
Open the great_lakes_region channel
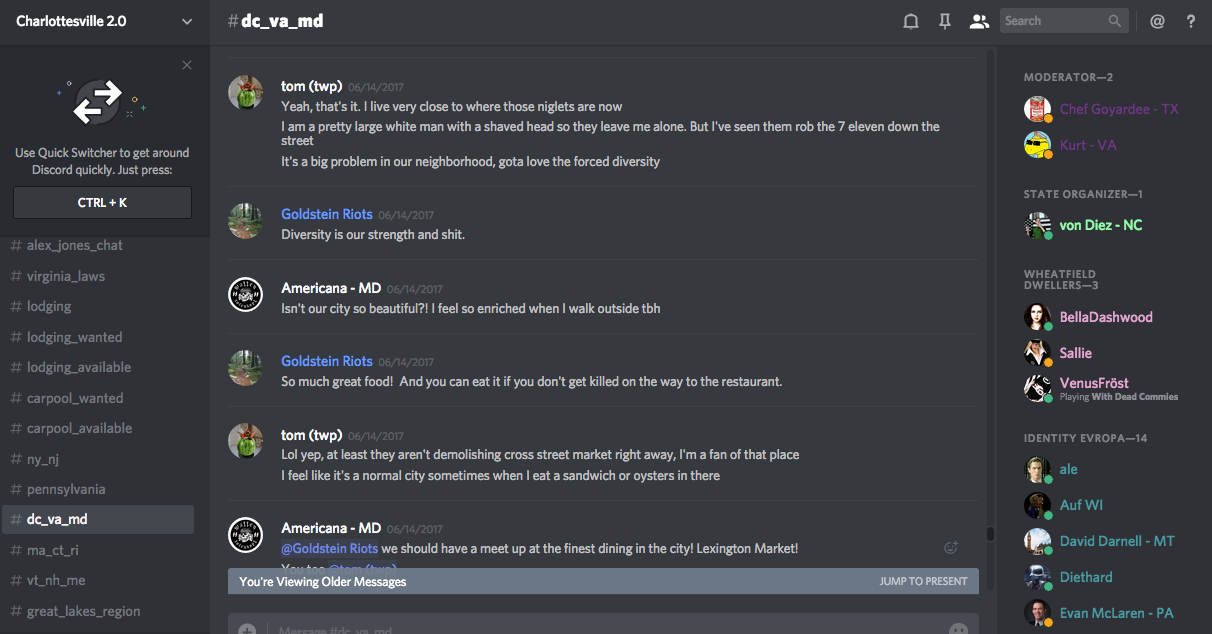click(x=84, y=611)
